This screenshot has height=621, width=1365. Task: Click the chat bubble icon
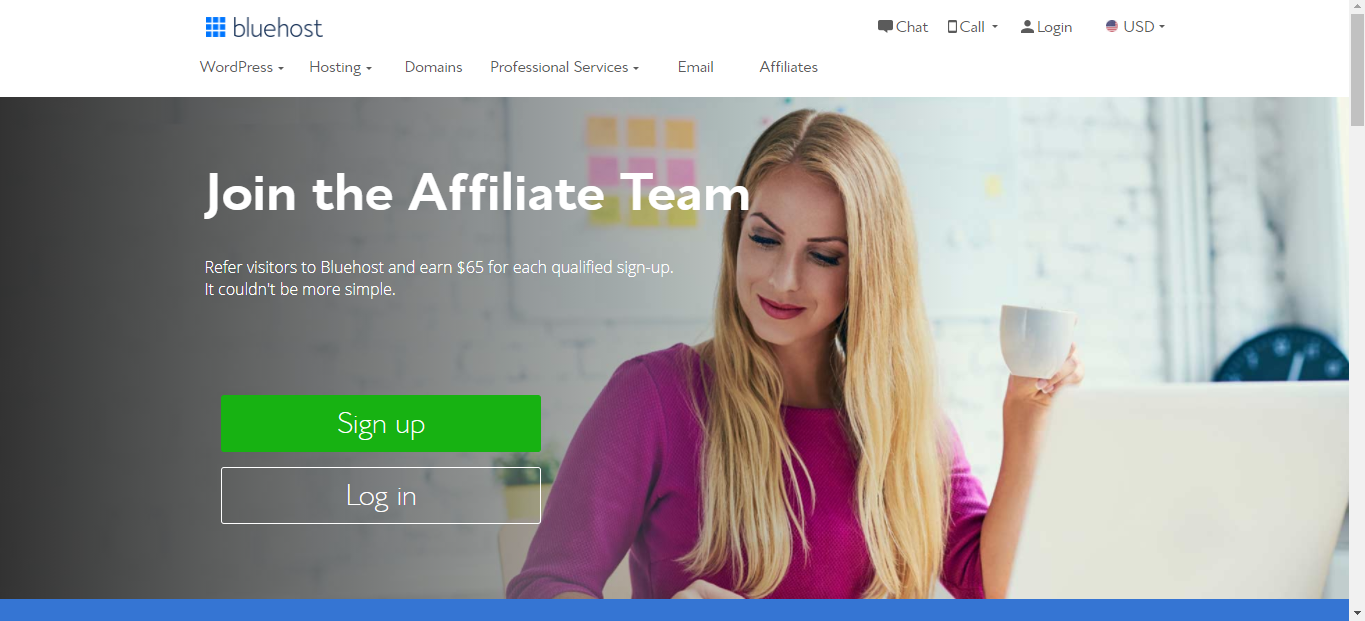point(885,27)
